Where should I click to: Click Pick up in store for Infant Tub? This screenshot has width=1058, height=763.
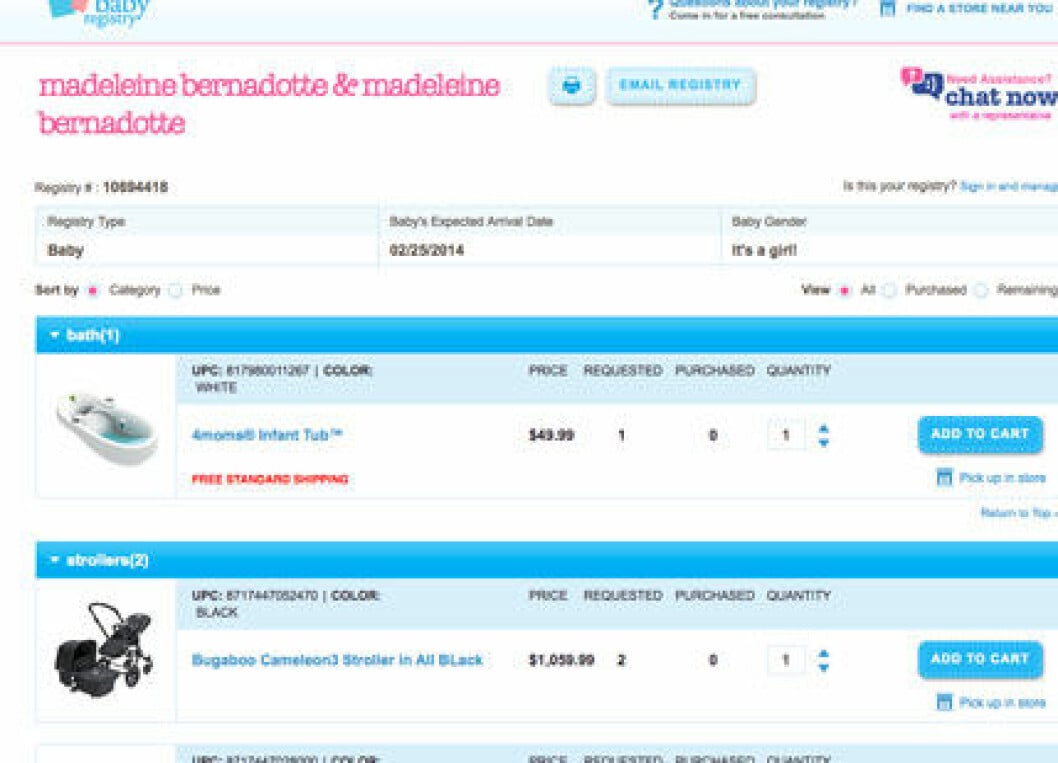[x=1003, y=478]
